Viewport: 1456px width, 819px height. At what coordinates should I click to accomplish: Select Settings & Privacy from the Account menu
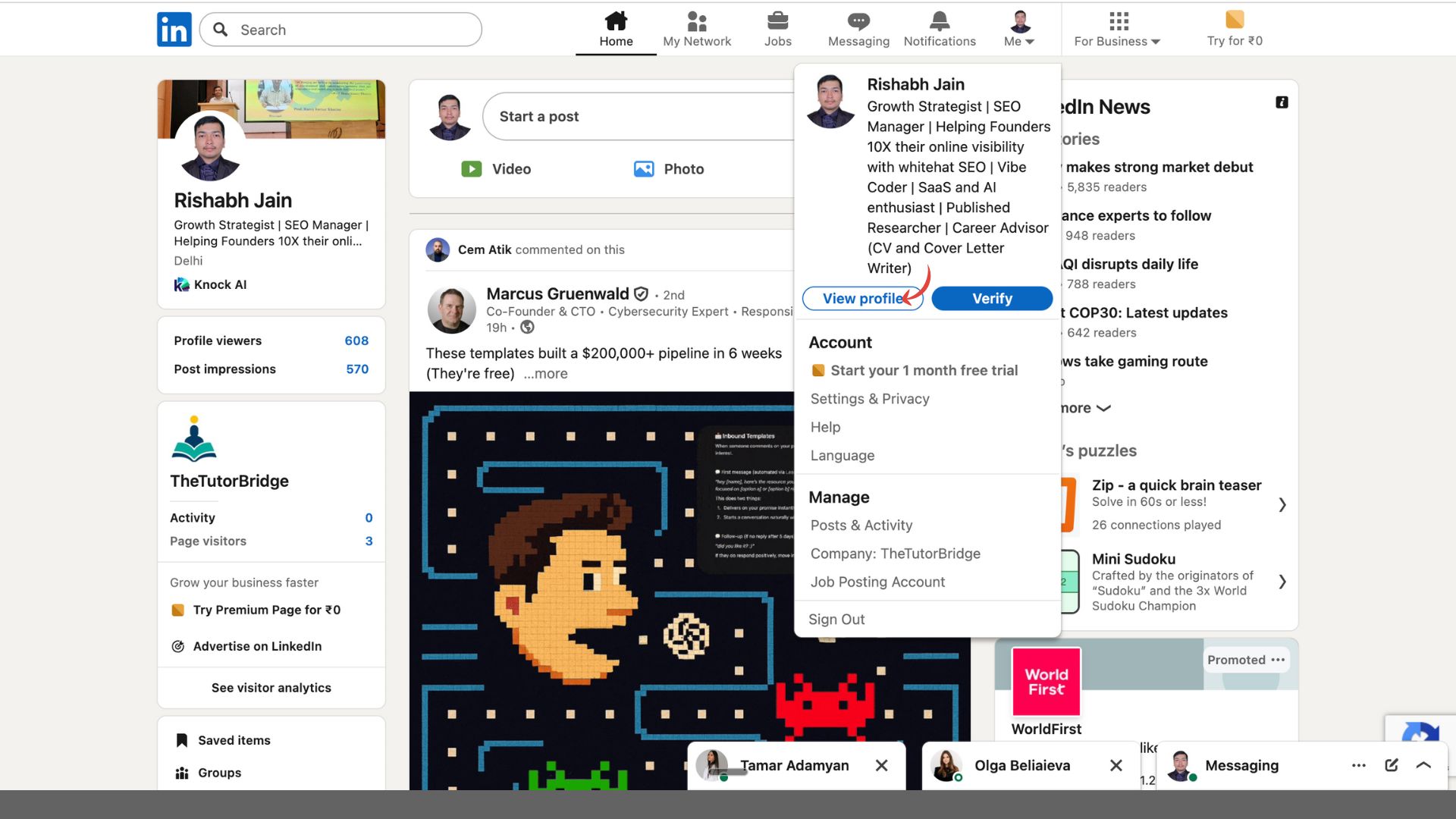869,398
